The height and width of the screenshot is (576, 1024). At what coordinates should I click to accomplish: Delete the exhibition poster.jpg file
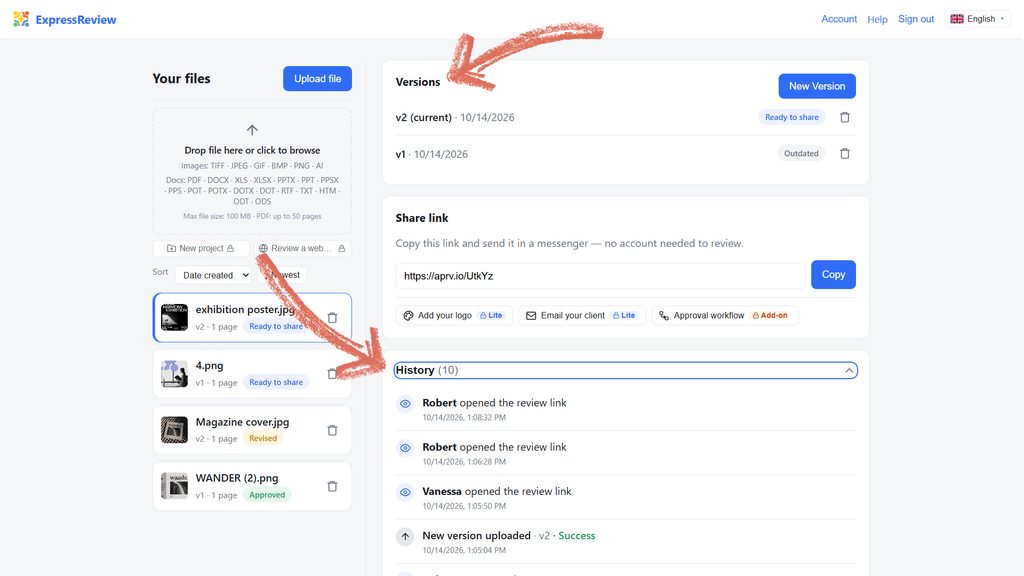(332, 318)
